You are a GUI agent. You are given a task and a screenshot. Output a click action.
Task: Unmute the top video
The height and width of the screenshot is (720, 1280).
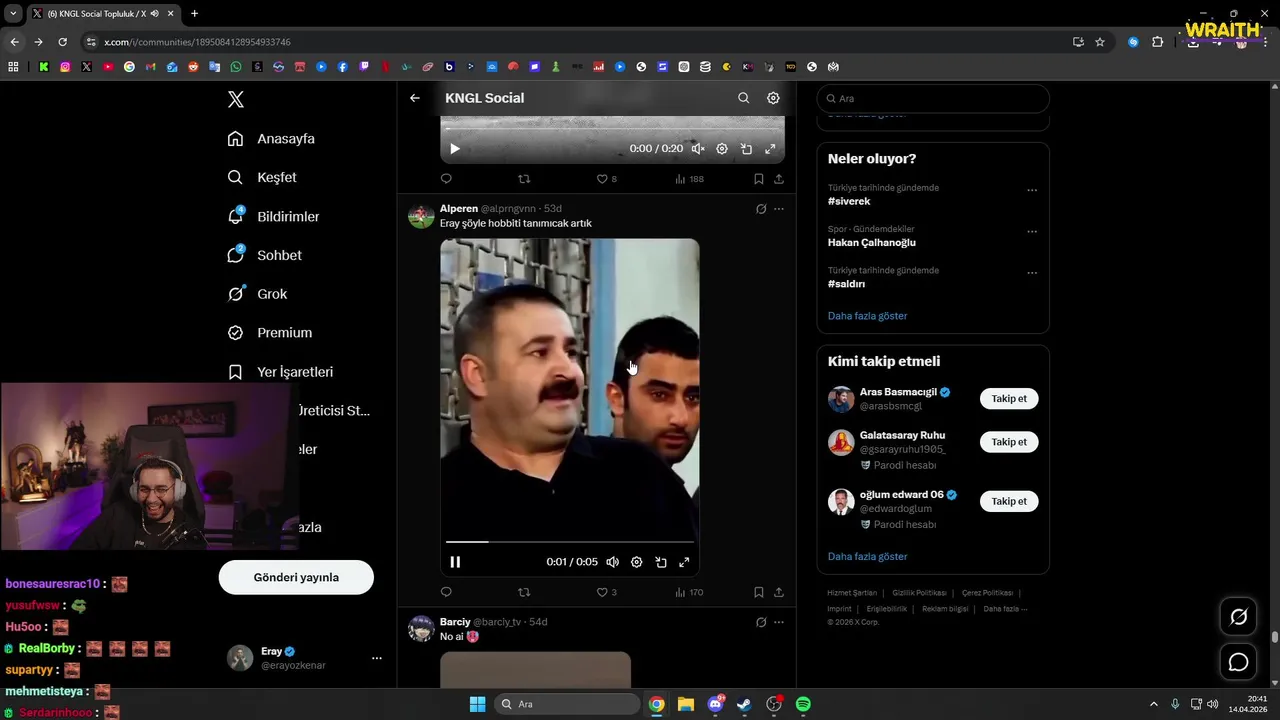tap(698, 149)
